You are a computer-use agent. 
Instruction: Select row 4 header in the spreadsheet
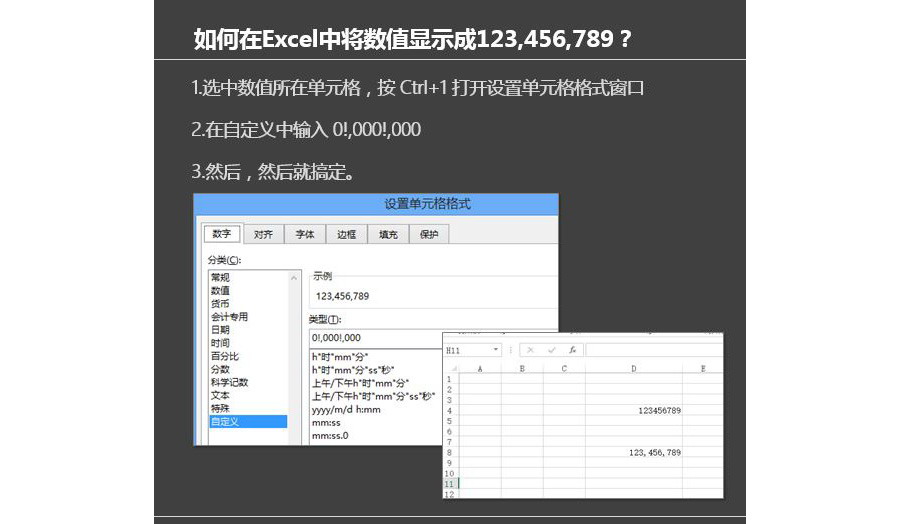point(451,411)
